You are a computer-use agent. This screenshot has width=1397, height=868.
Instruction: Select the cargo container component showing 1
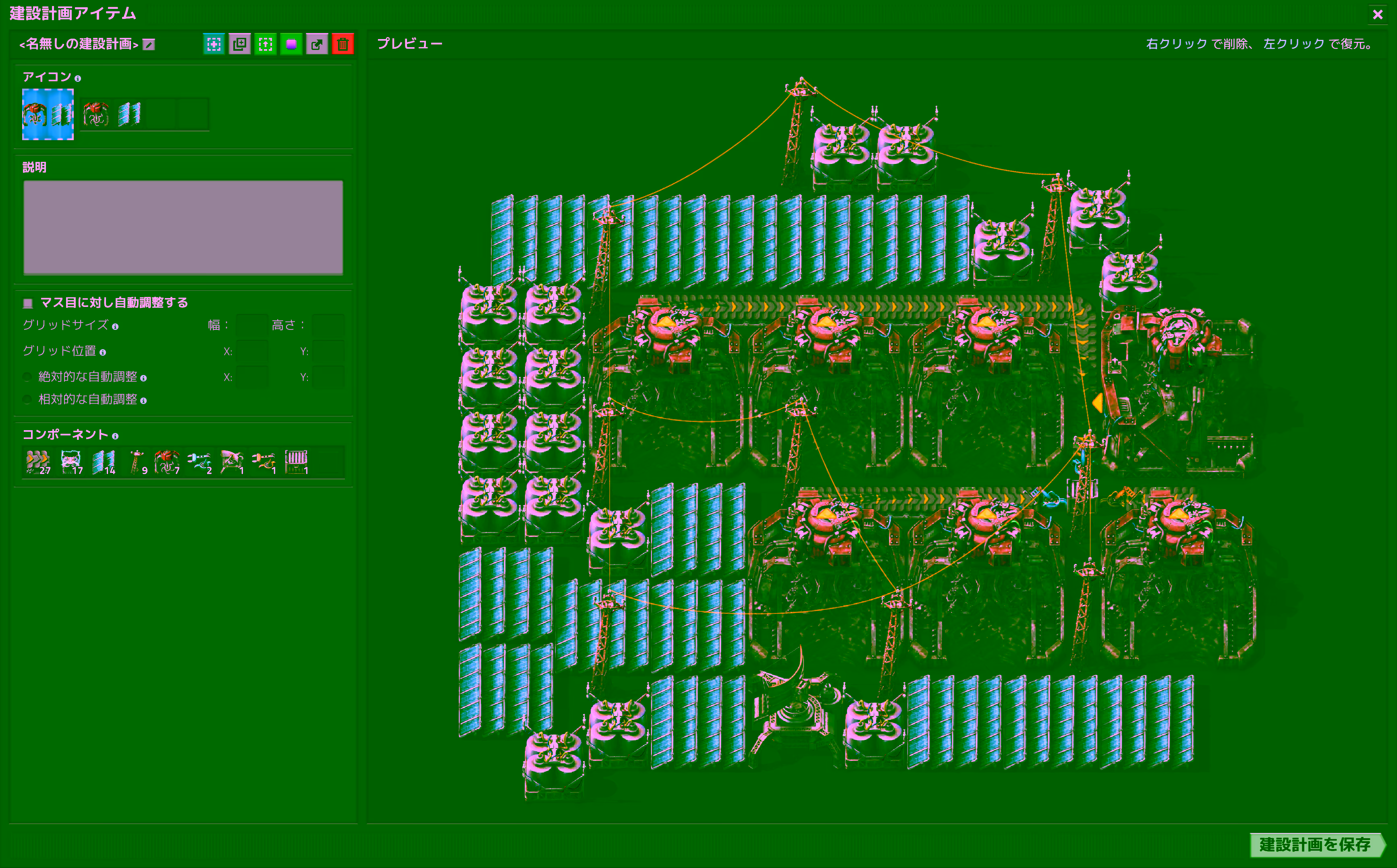coord(296,462)
